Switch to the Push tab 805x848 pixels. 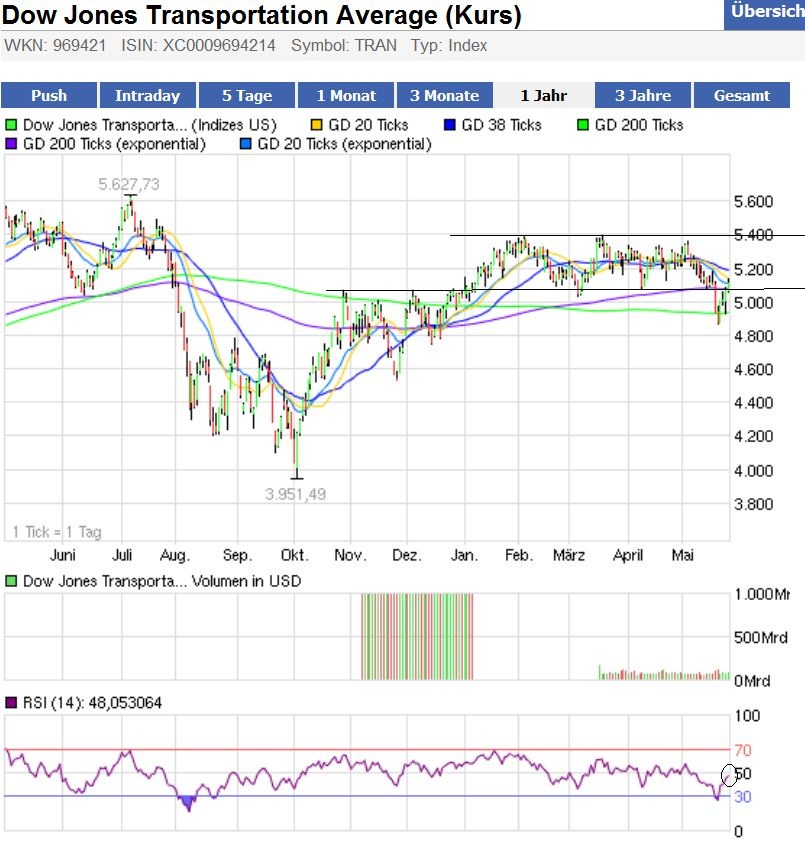coord(49,96)
